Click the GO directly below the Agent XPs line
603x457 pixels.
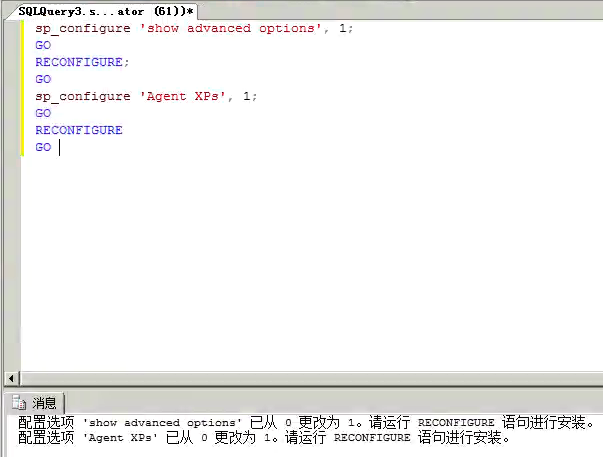pos(43,113)
